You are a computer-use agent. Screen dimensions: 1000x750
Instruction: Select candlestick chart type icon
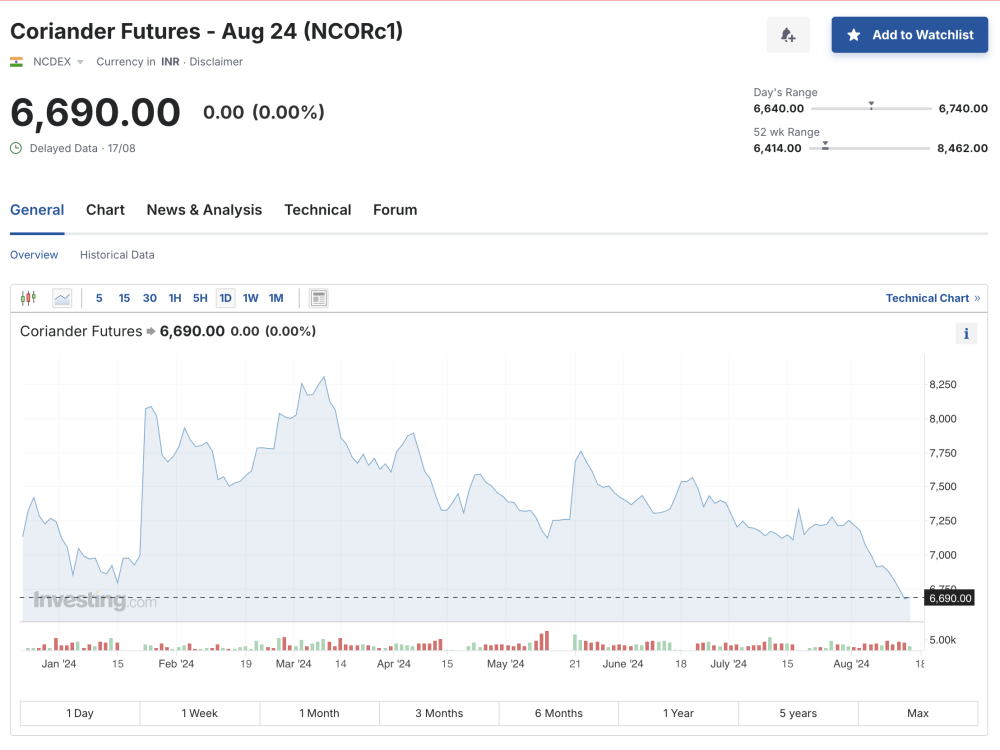tap(28, 298)
